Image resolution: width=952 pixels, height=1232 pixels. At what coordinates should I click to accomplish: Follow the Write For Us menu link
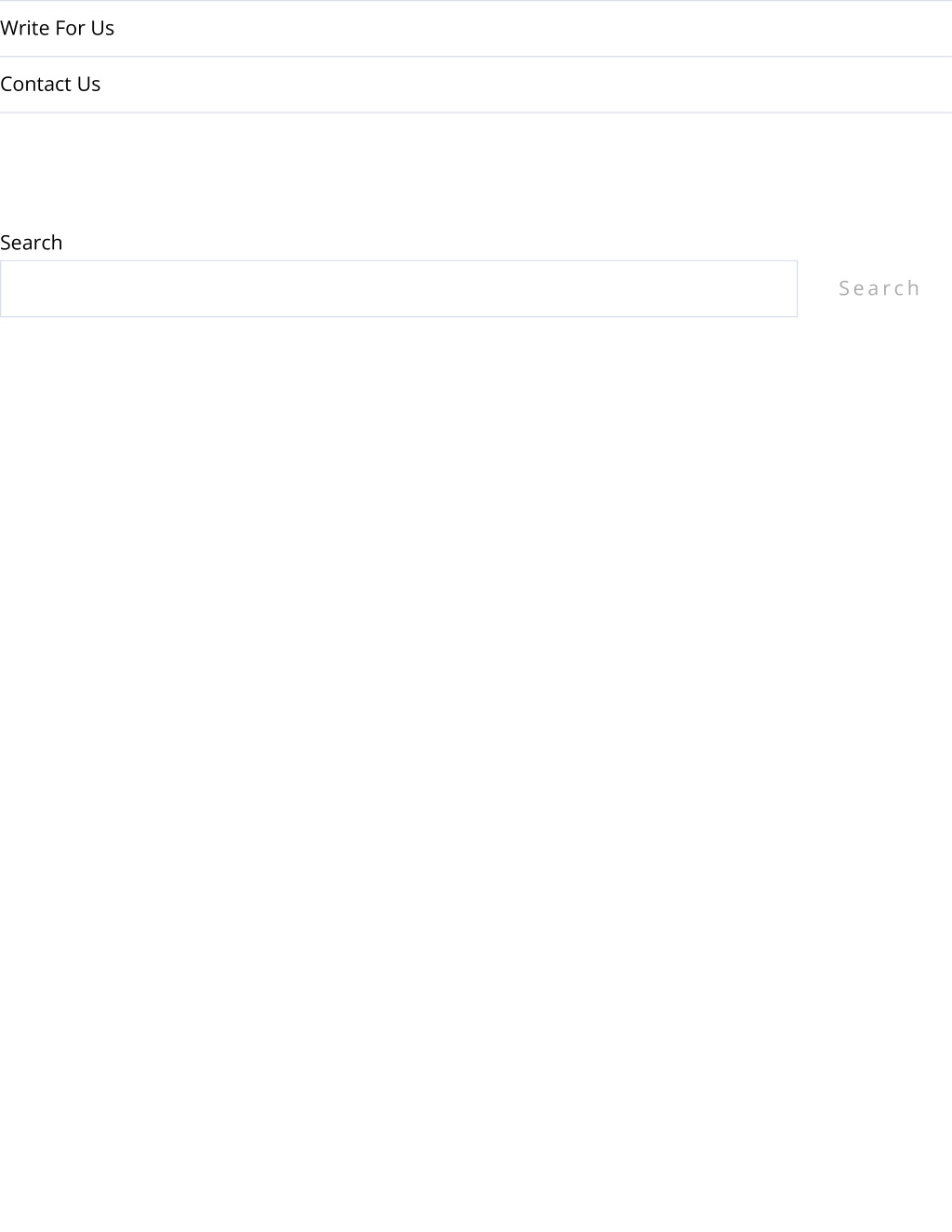[57, 29]
